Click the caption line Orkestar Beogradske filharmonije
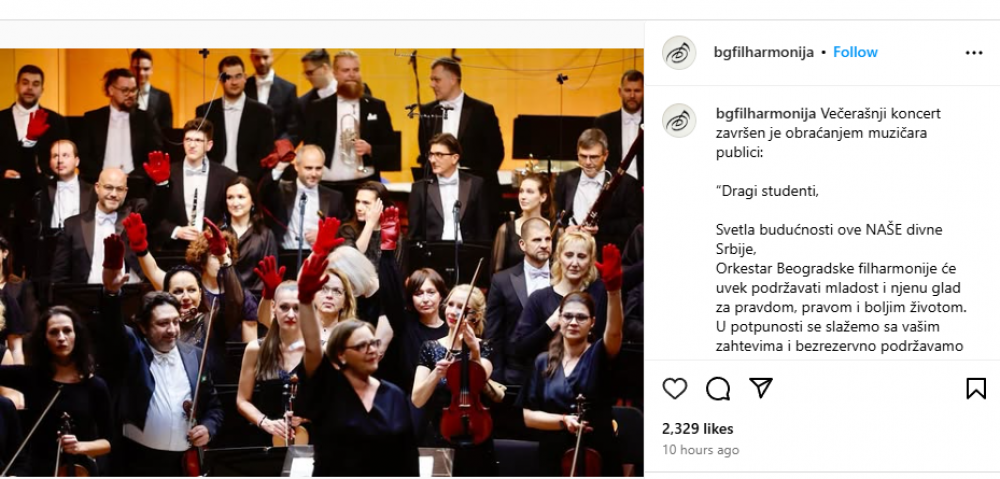 836,269
